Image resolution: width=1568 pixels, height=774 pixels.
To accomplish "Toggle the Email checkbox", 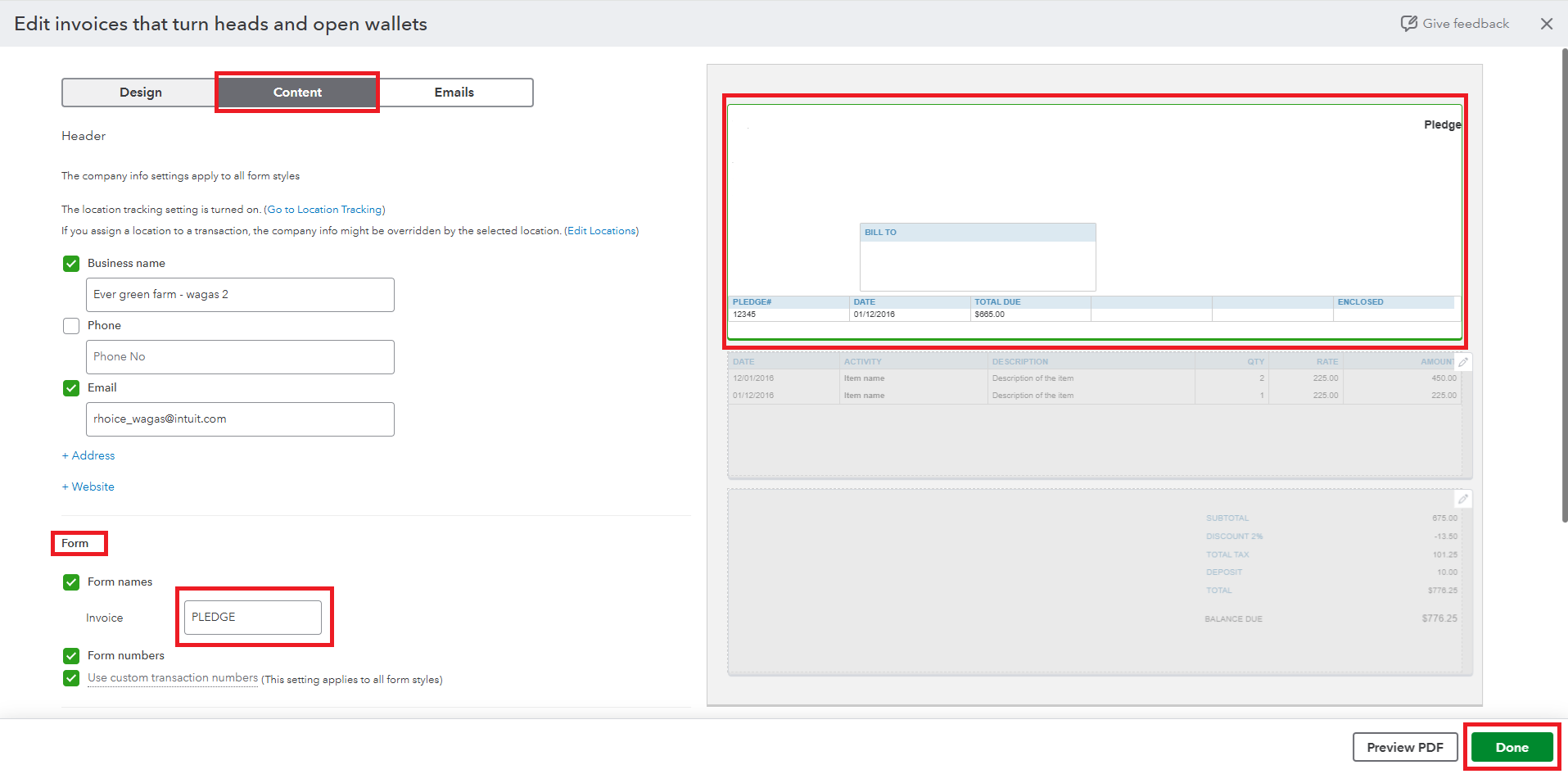I will pyautogui.click(x=71, y=388).
